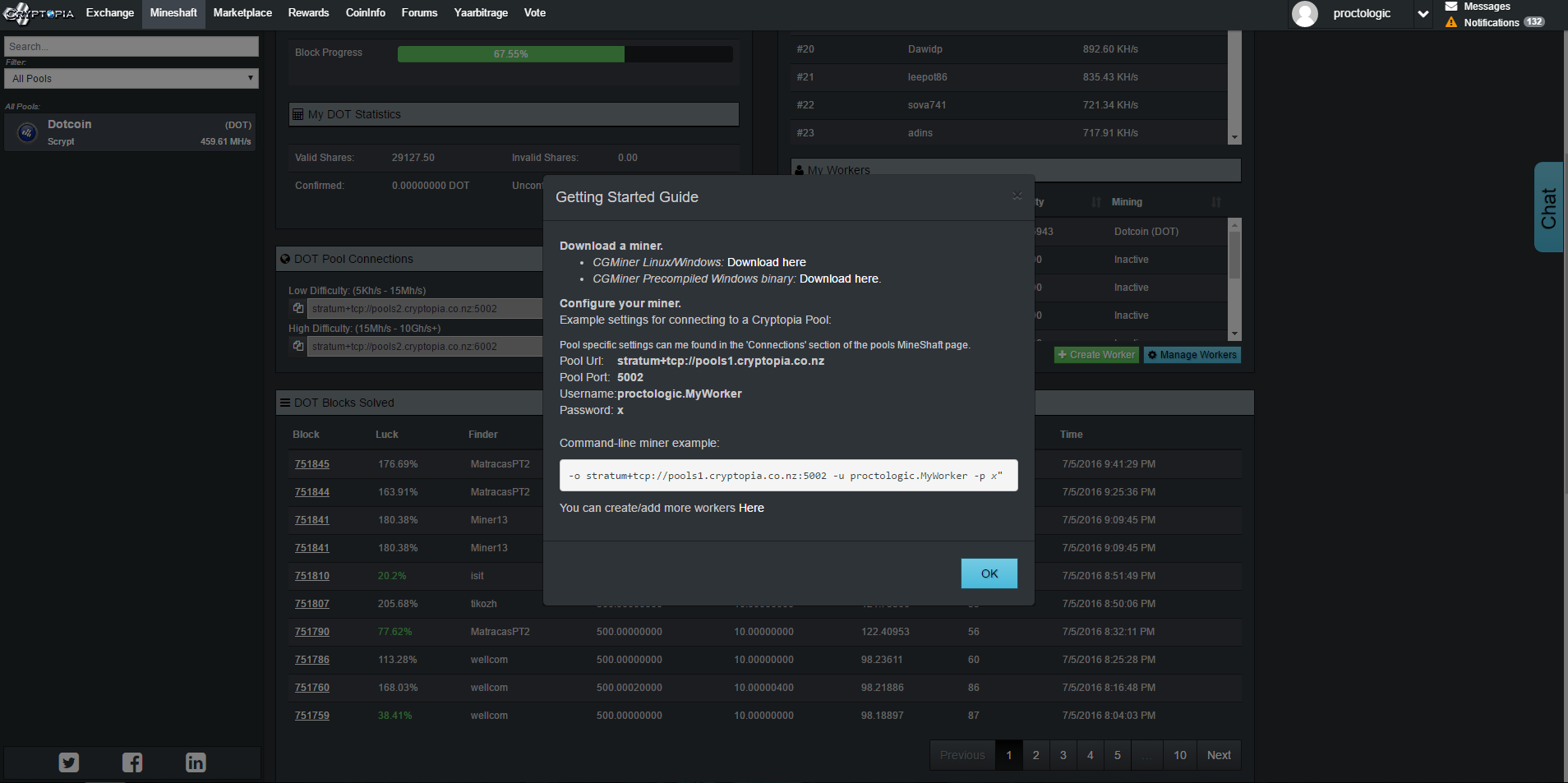Click the Notifications warning icon

coord(1451,22)
